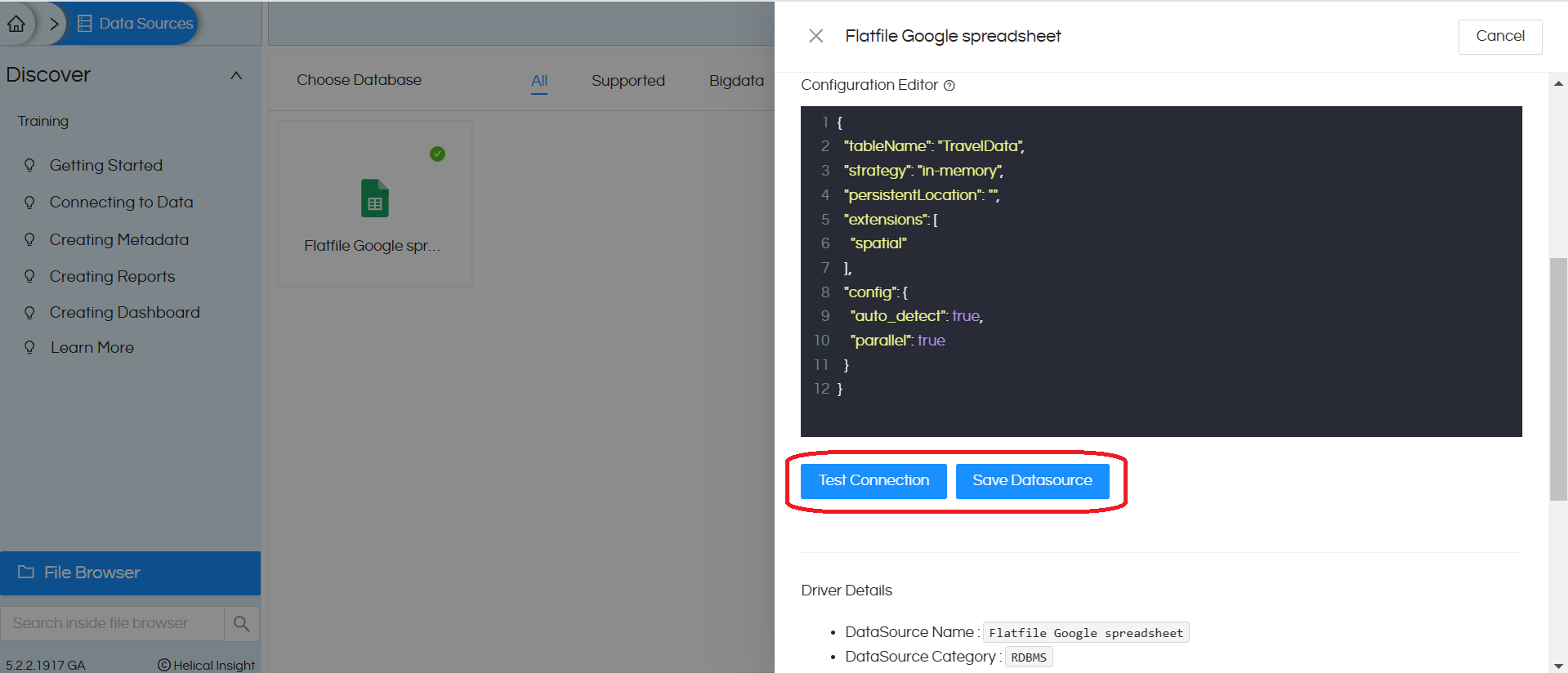
Task: Click inside the JSON configuration editor
Action: click(1161, 271)
